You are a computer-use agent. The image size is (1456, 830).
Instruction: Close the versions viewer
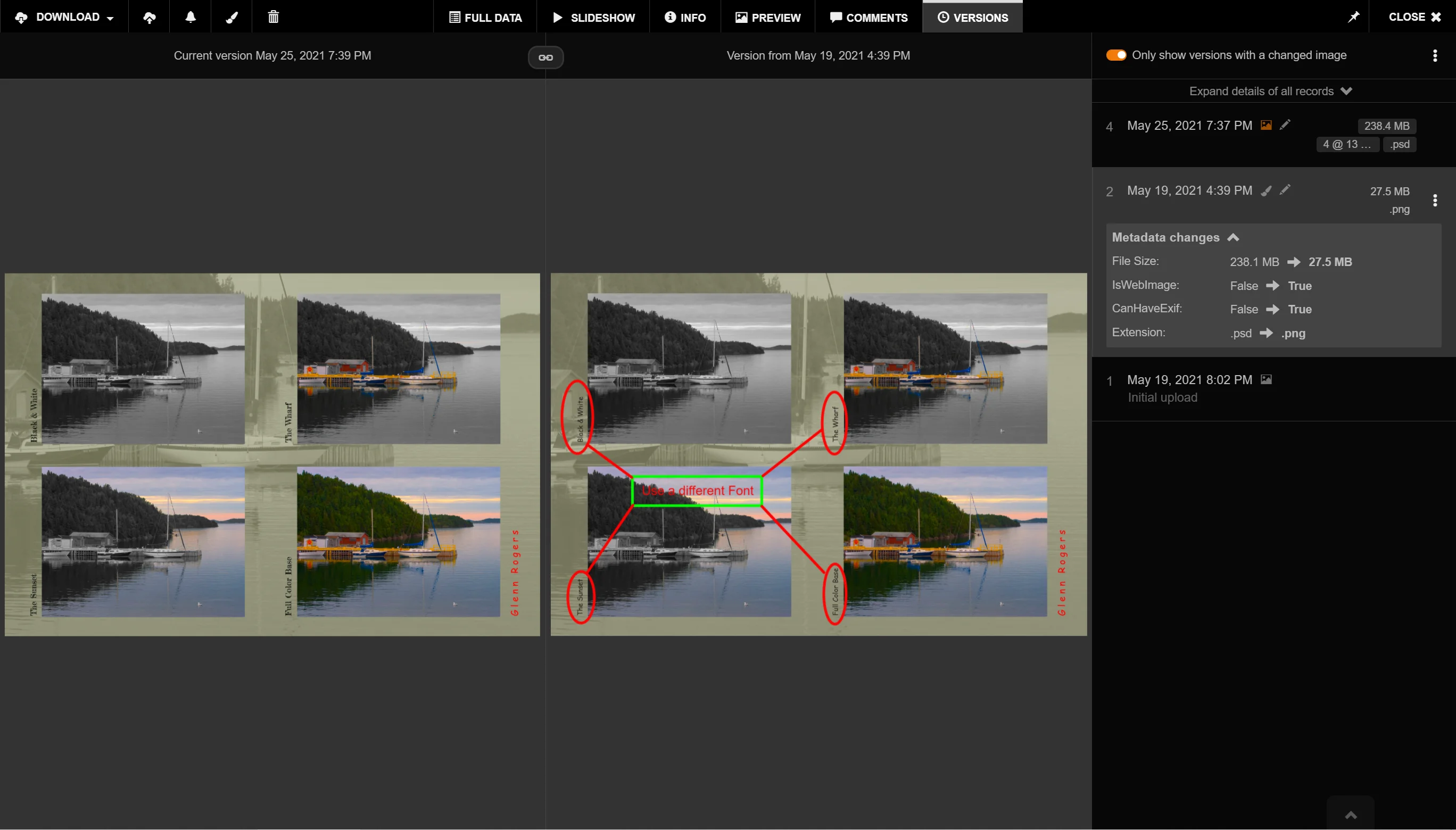click(x=1414, y=17)
